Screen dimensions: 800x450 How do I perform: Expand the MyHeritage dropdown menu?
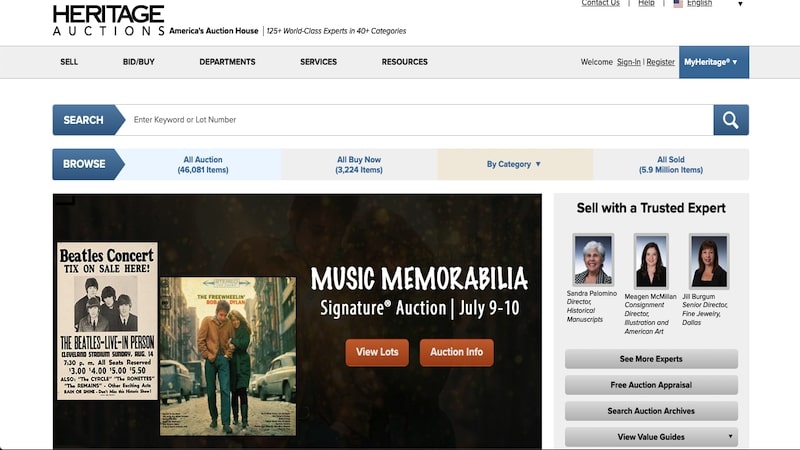(x=714, y=62)
